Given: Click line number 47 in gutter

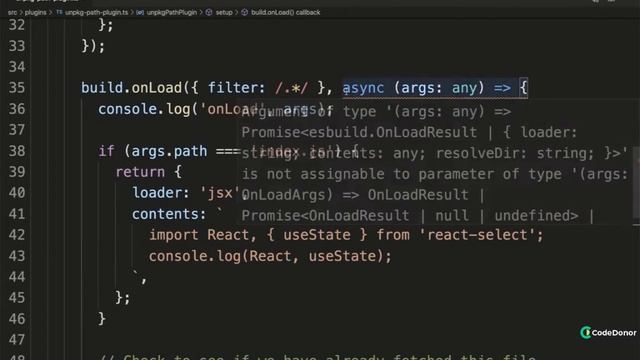Looking at the screenshot, I should point(17,340).
